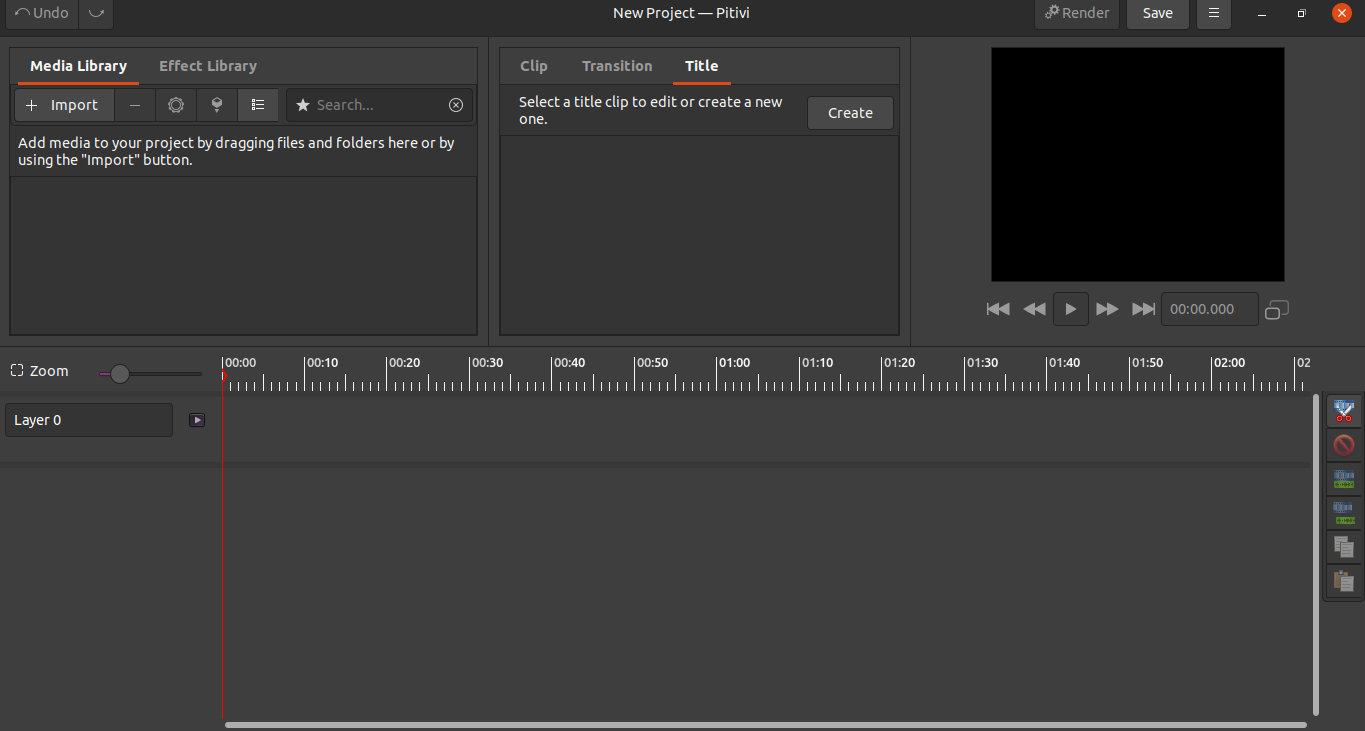Click the Layer 0 name field

89,420
